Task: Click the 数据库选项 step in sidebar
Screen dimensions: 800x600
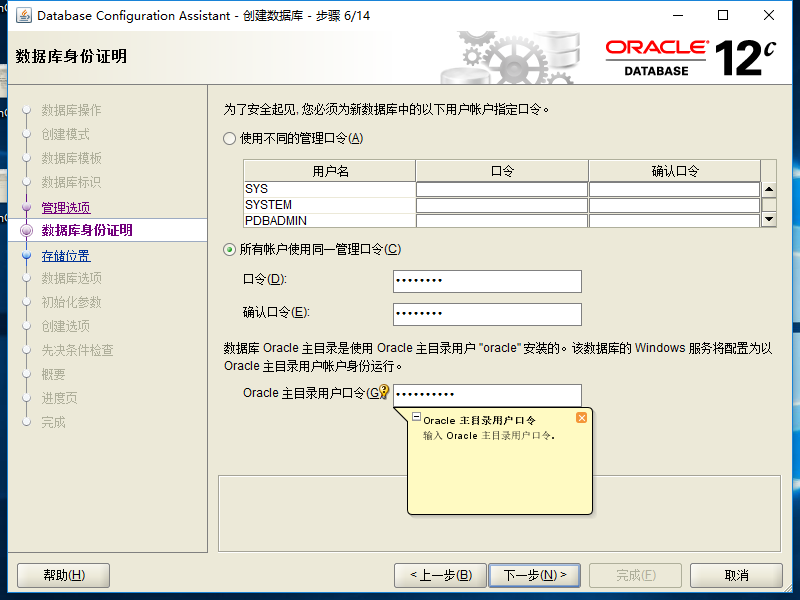Action: pos(71,278)
